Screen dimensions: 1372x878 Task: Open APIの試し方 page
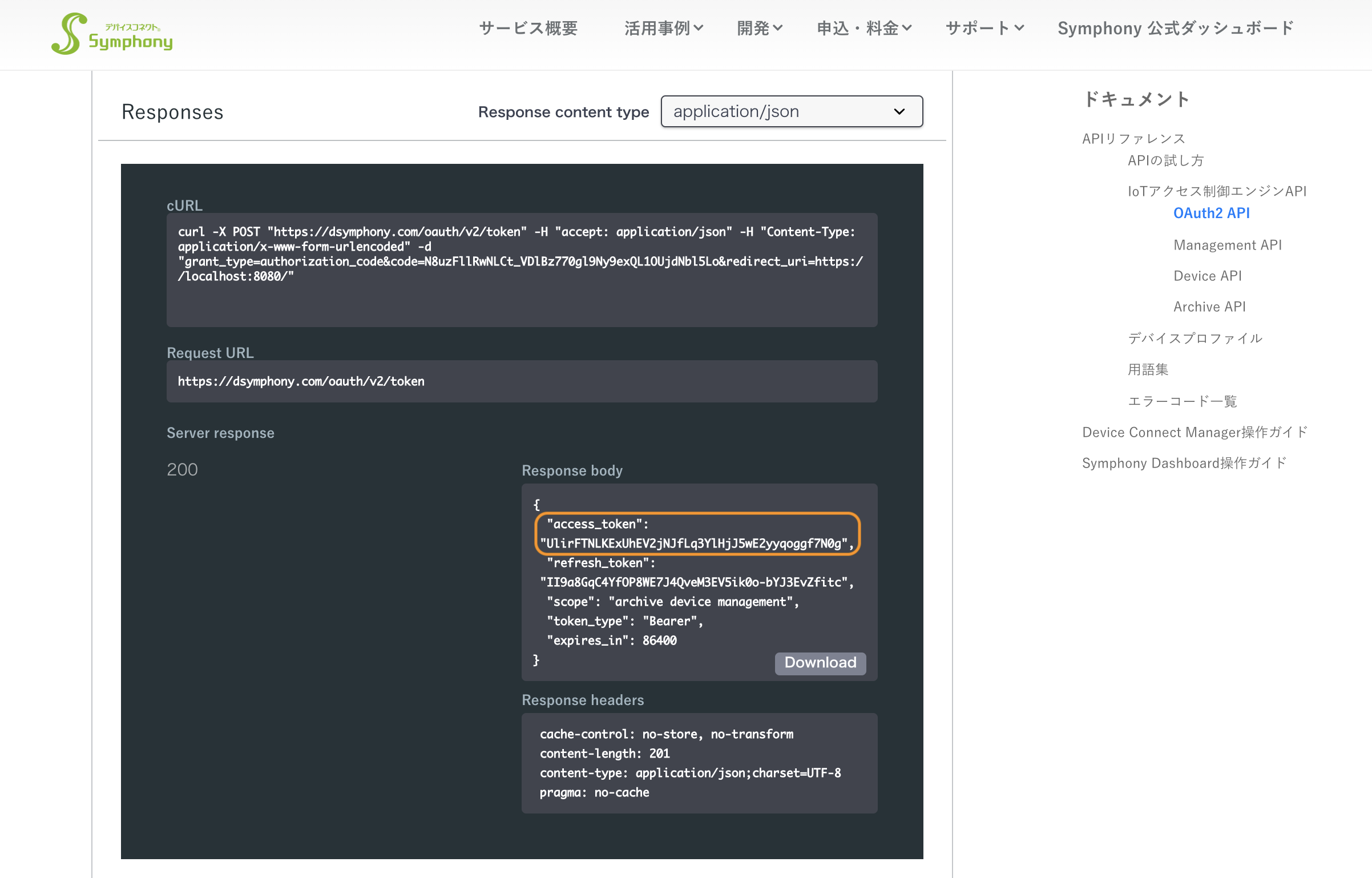tap(1165, 160)
